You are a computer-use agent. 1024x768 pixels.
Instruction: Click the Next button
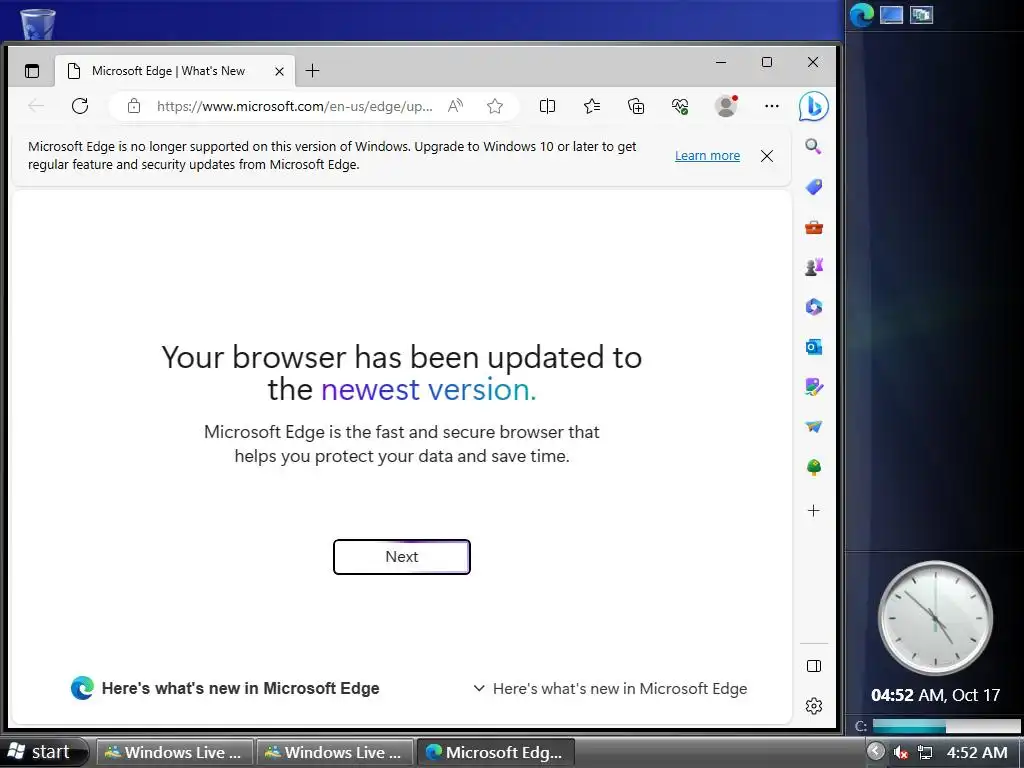(402, 557)
